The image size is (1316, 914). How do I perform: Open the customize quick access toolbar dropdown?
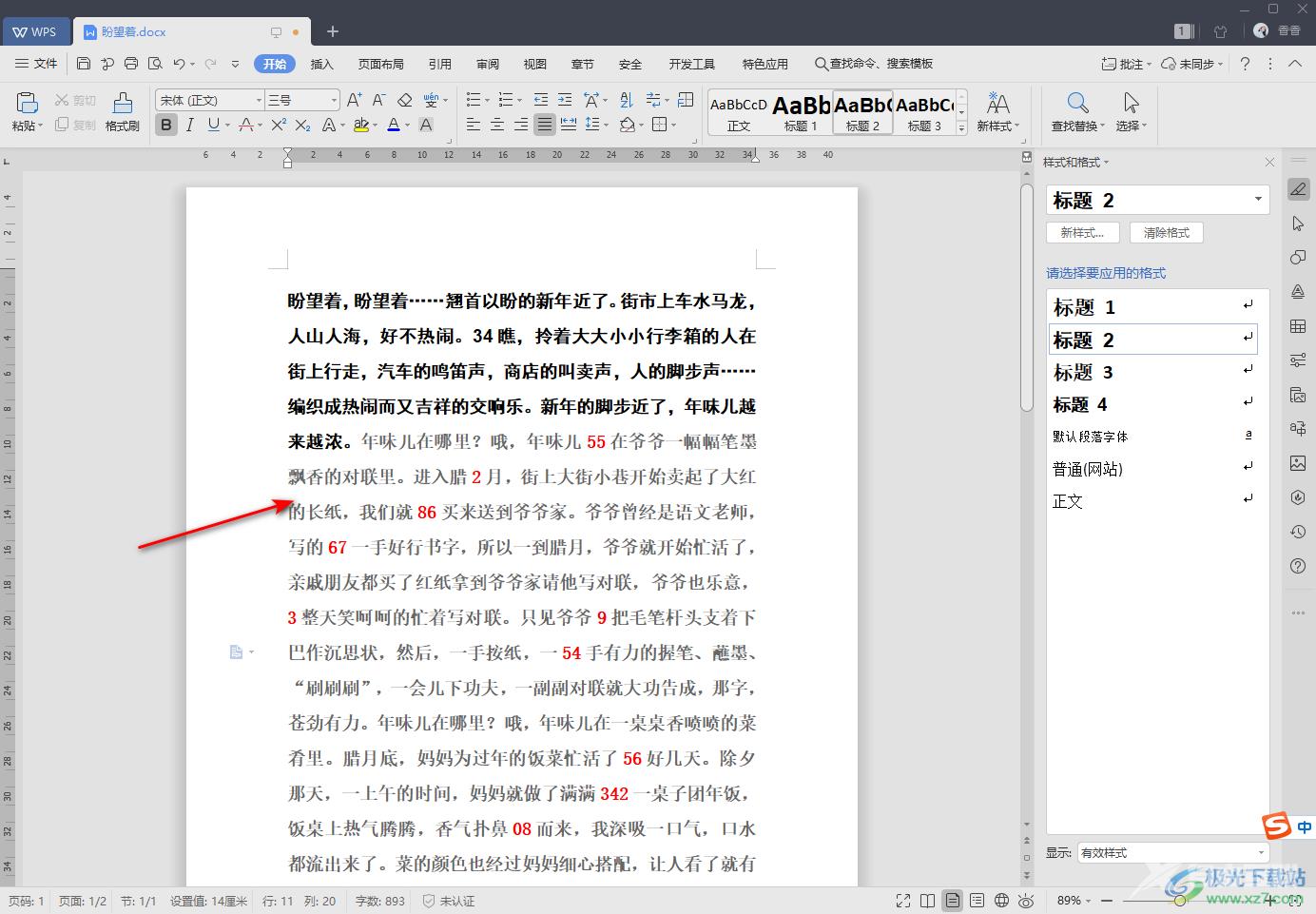(235, 64)
